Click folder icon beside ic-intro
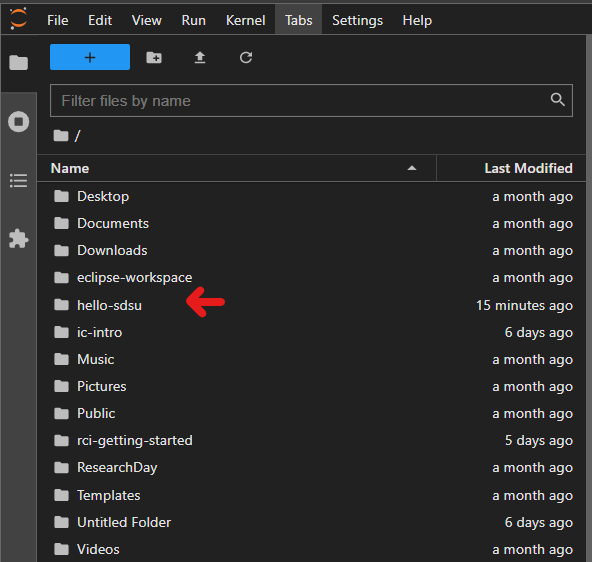592x562 pixels. point(61,332)
